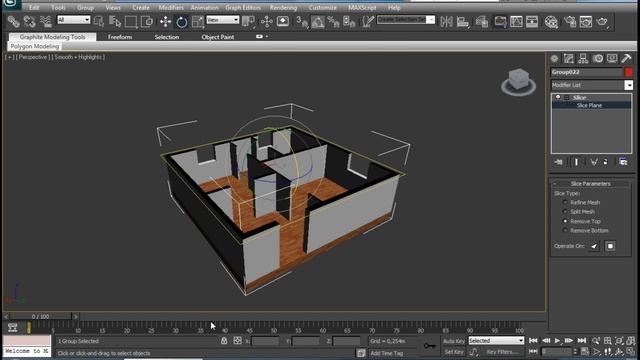The height and width of the screenshot is (360, 640).
Task: Open the Material Editor icon
Action: [551, 21]
